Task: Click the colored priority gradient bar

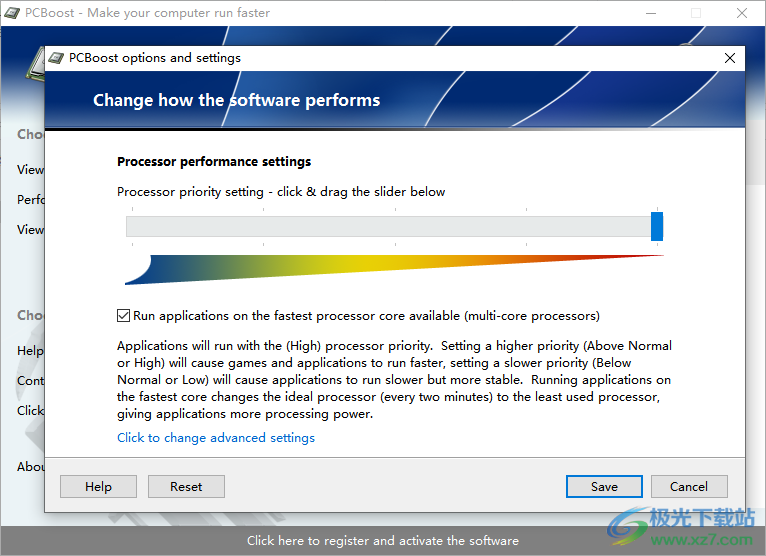Action: [x=394, y=269]
